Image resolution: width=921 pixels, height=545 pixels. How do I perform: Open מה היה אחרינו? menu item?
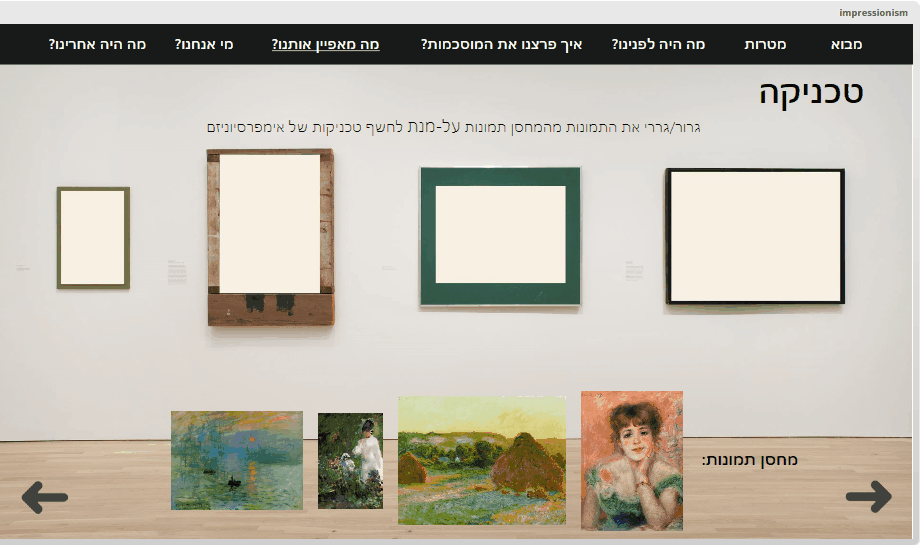tap(97, 44)
